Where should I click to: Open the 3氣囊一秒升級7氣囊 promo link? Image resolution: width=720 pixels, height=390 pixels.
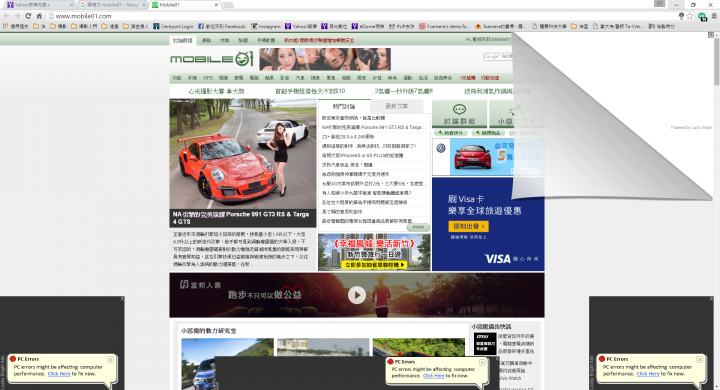point(403,91)
